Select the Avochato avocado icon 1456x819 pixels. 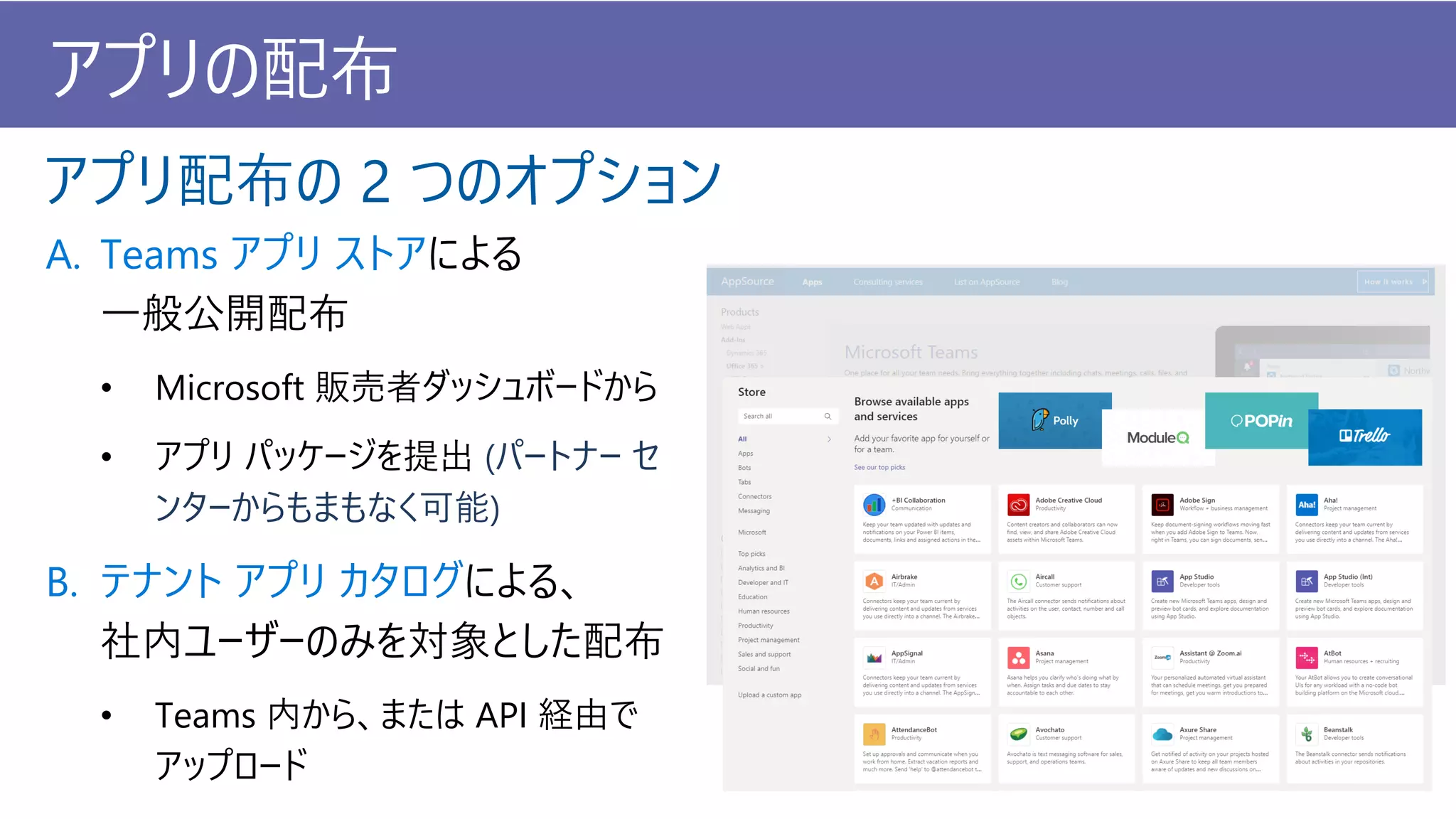pos(1018,734)
